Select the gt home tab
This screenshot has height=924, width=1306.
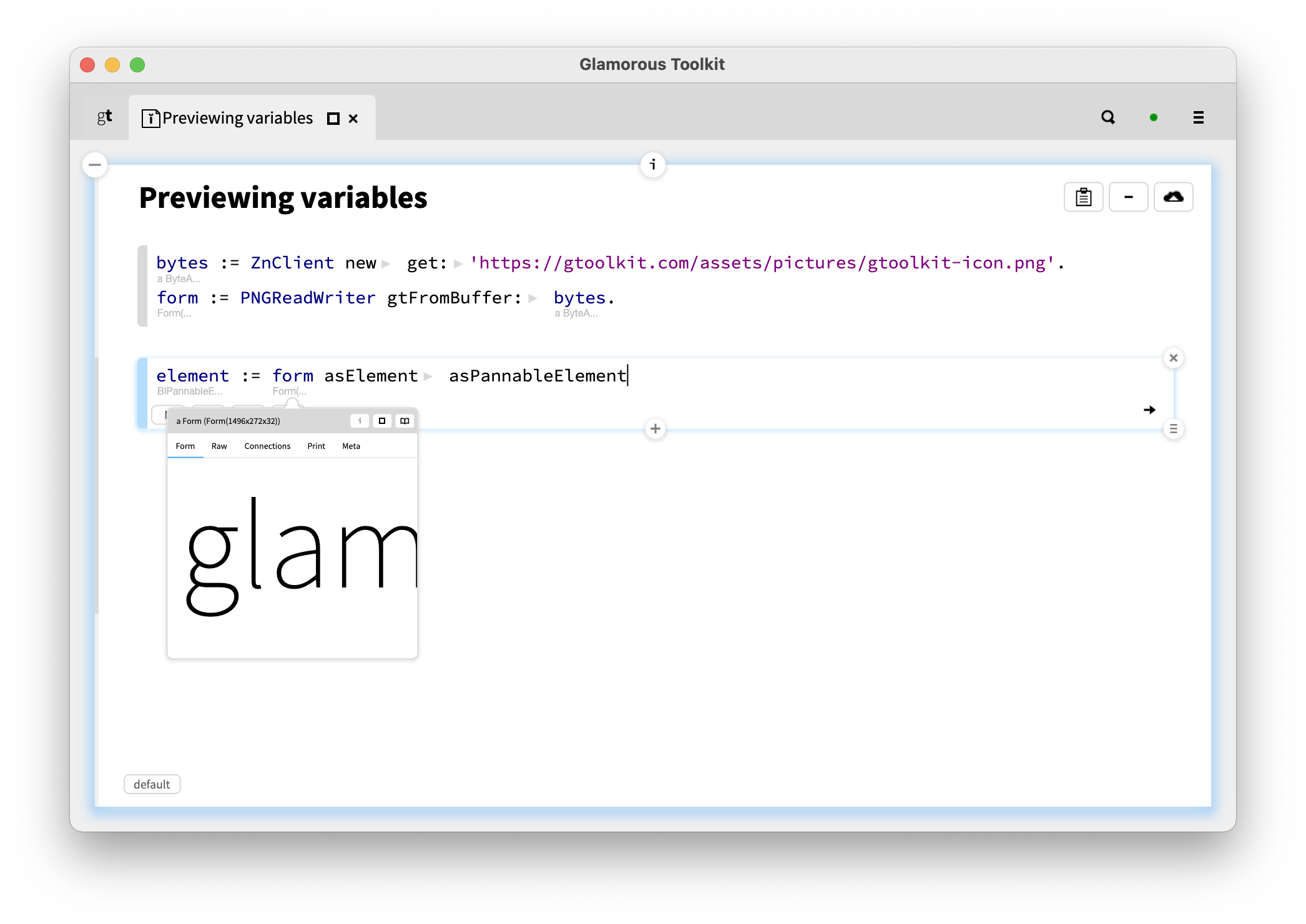104,117
